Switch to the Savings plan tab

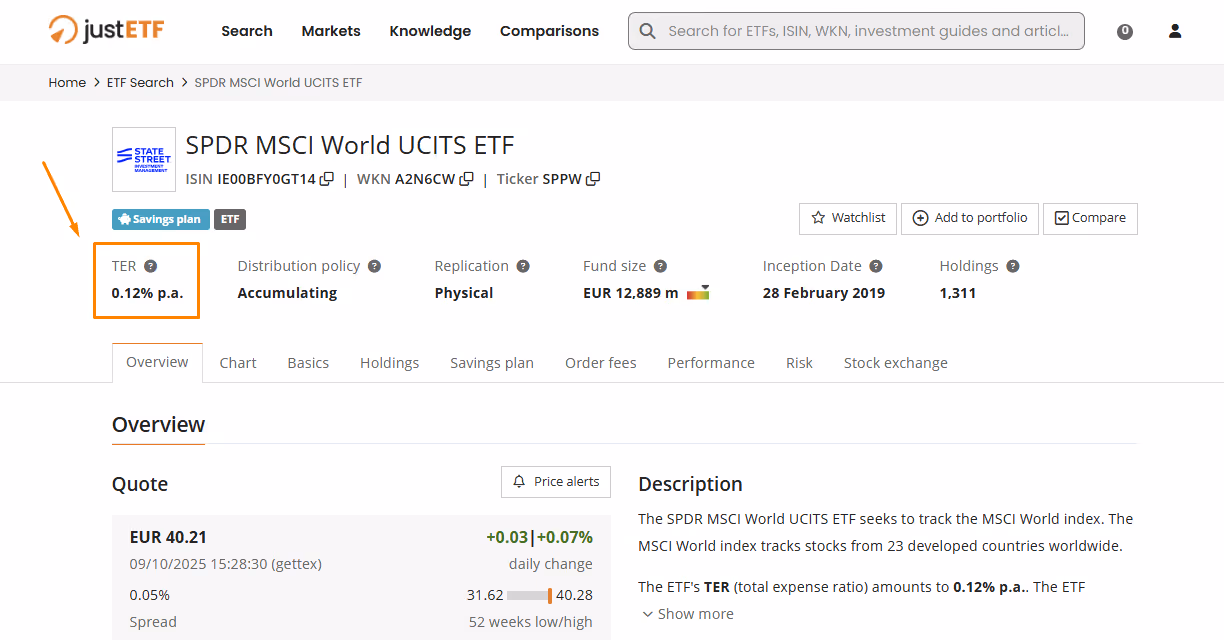(492, 363)
